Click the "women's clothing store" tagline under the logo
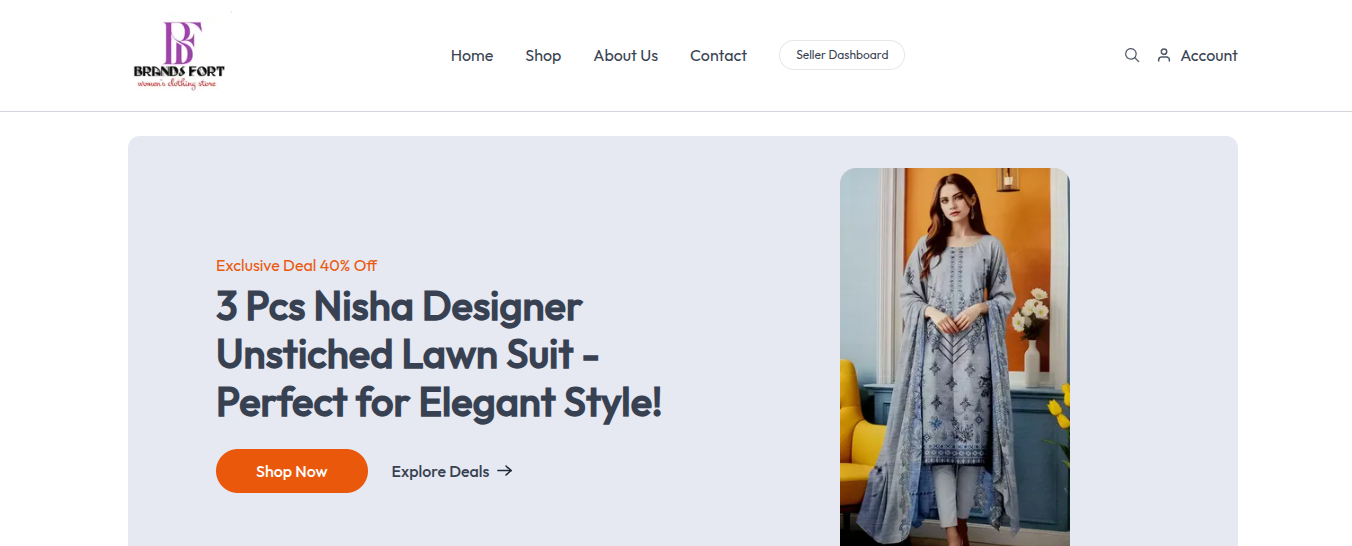Viewport: 1352px width, 546px height. [177, 84]
